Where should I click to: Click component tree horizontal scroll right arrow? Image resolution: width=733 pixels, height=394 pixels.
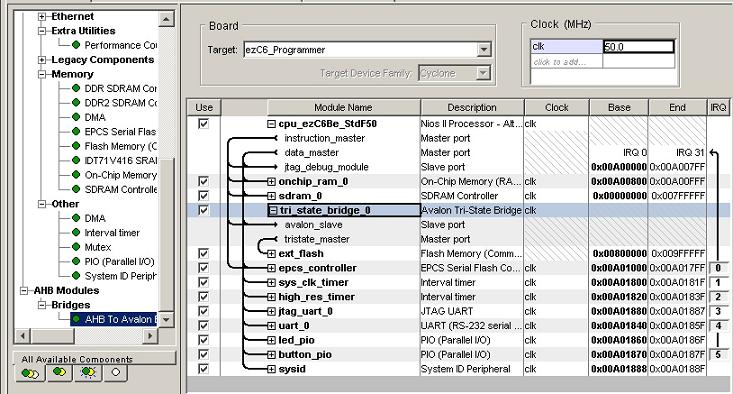point(149,335)
